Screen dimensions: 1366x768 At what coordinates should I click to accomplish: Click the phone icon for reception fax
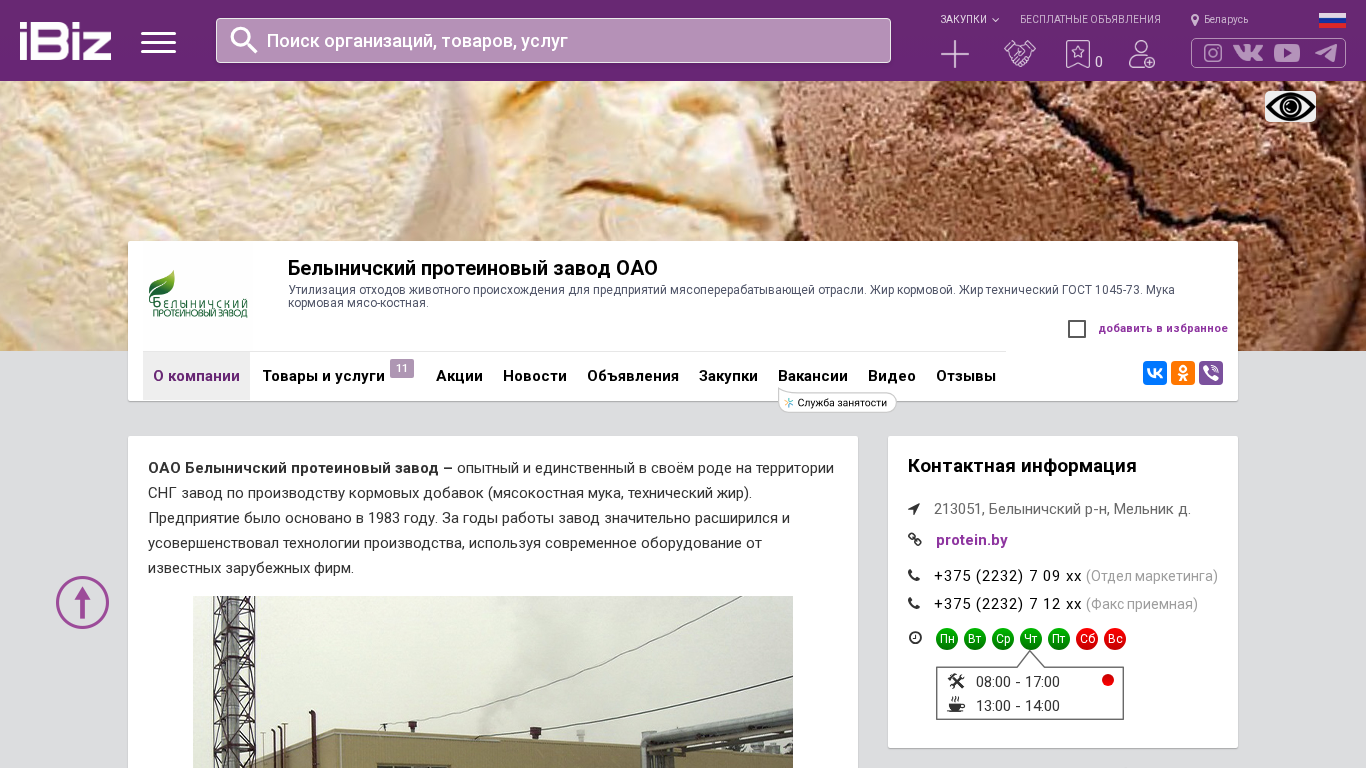point(914,603)
